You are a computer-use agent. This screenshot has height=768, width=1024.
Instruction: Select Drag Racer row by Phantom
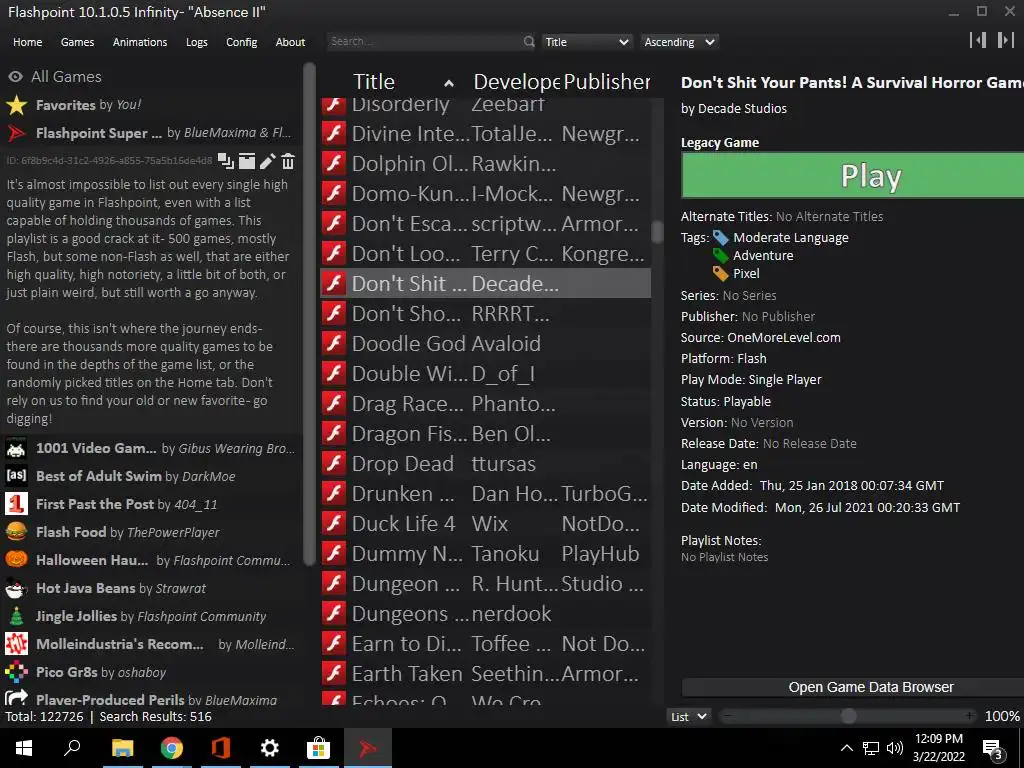click(485, 404)
